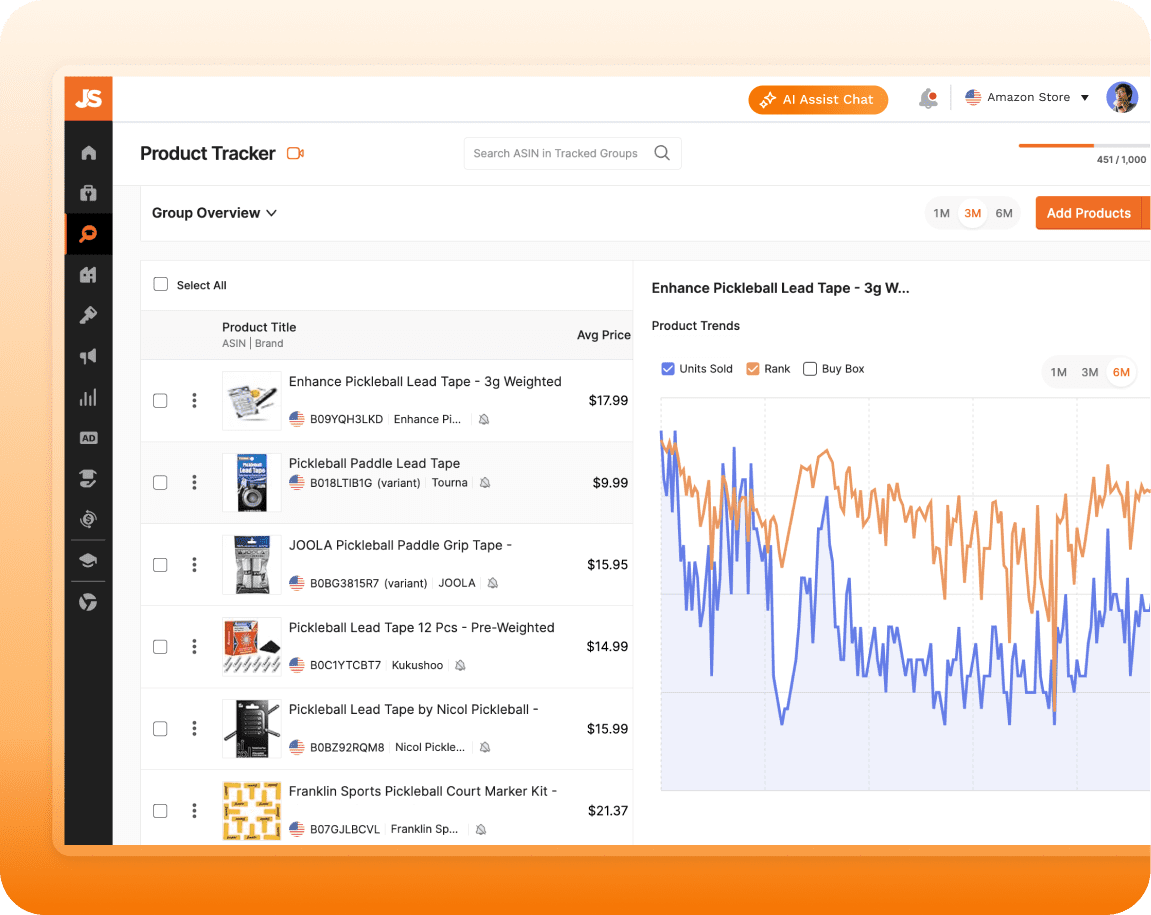This screenshot has height=915, width=1151.
Task: Open three-dot menu for Nicol Pickleball row
Action: pyautogui.click(x=195, y=728)
